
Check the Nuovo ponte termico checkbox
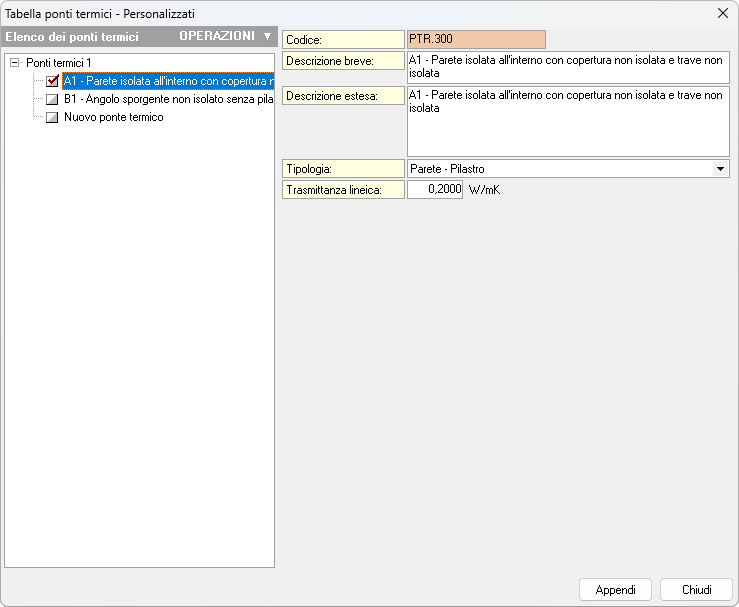point(52,117)
